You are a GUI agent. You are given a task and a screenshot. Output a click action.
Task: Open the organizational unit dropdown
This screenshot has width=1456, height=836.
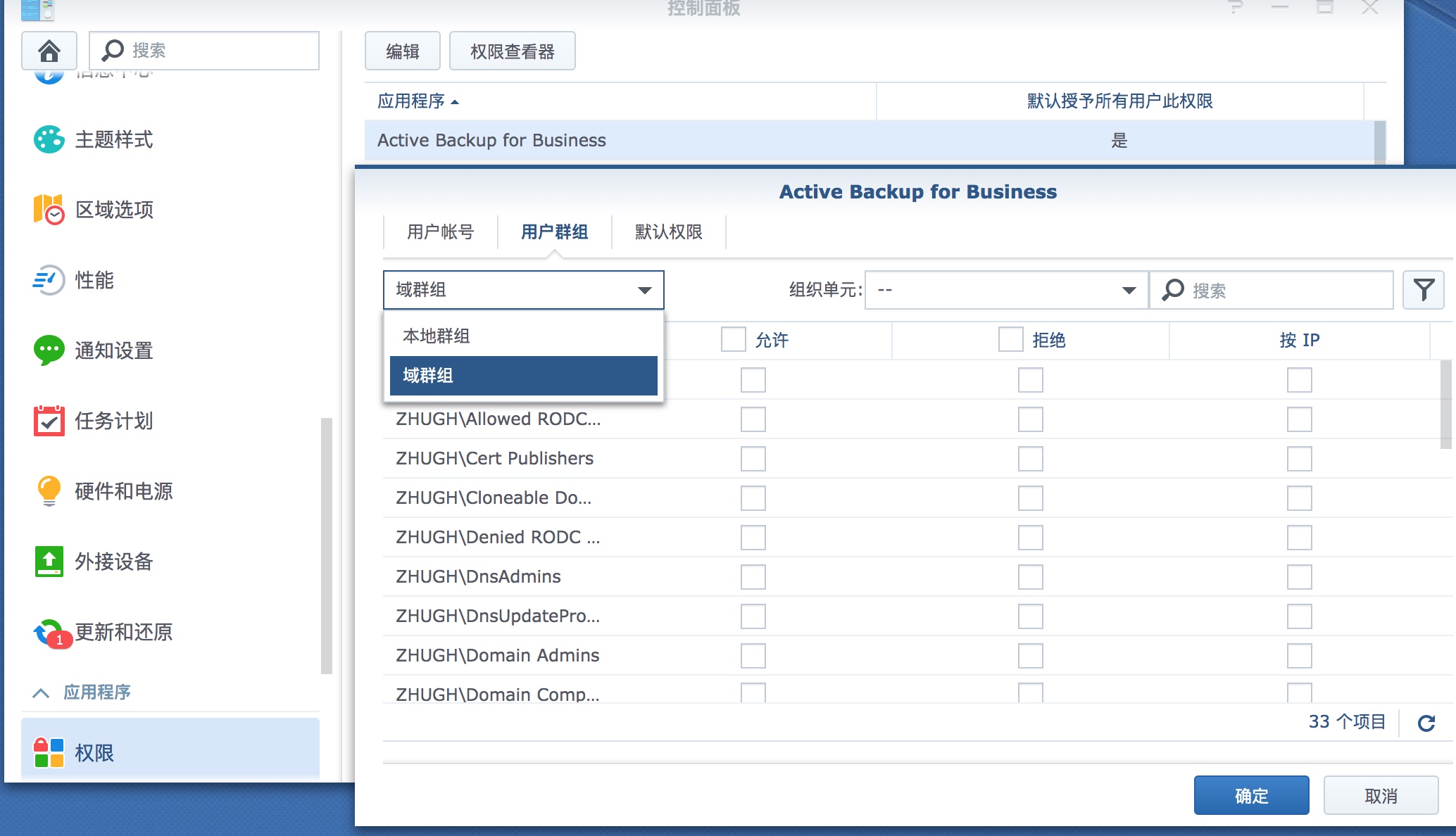pos(1006,290)
